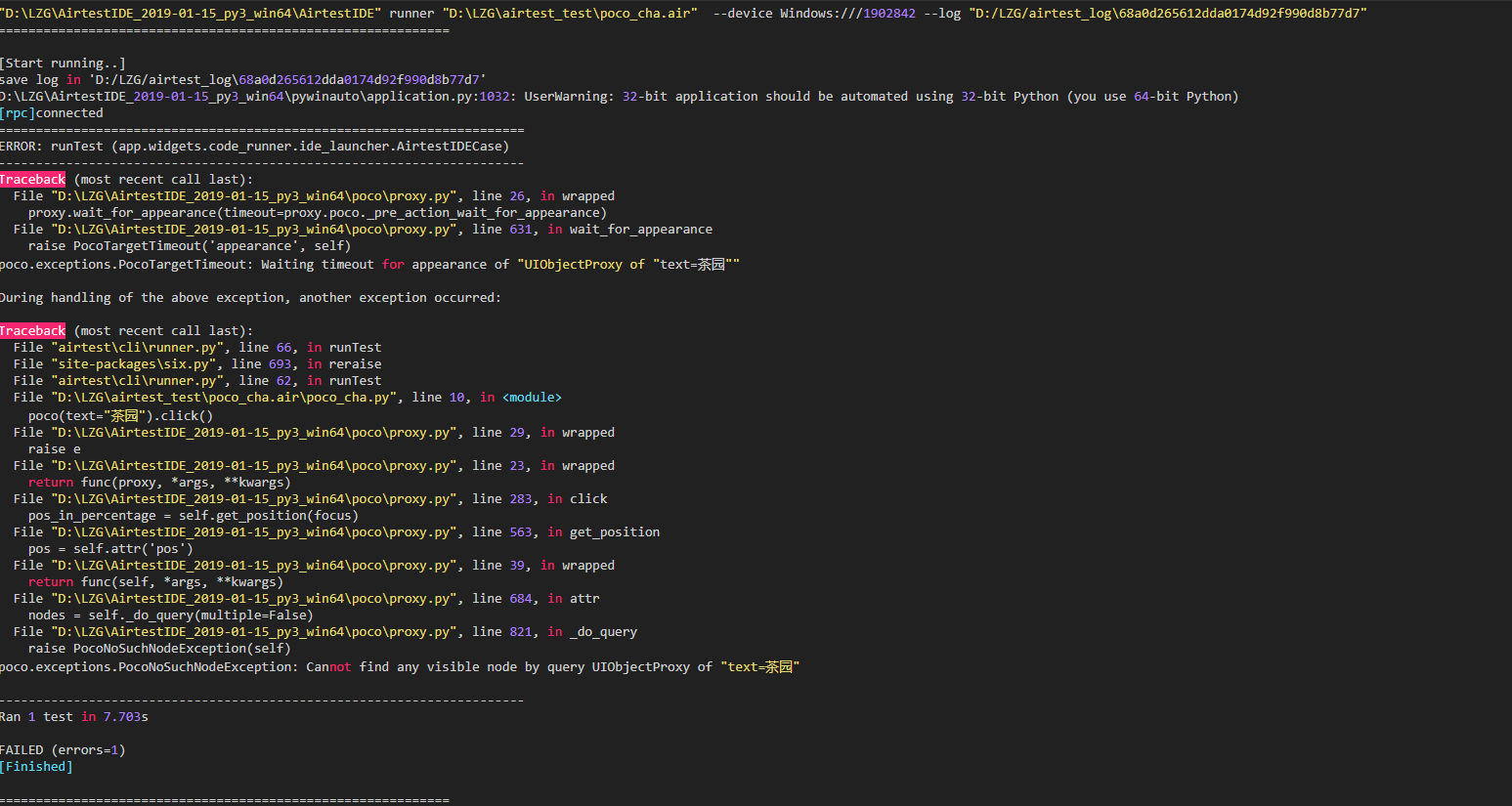
Task: Click 'proxy.wait_for_appearance(timeout=...)' code line
Action: (x=318, y=213)
